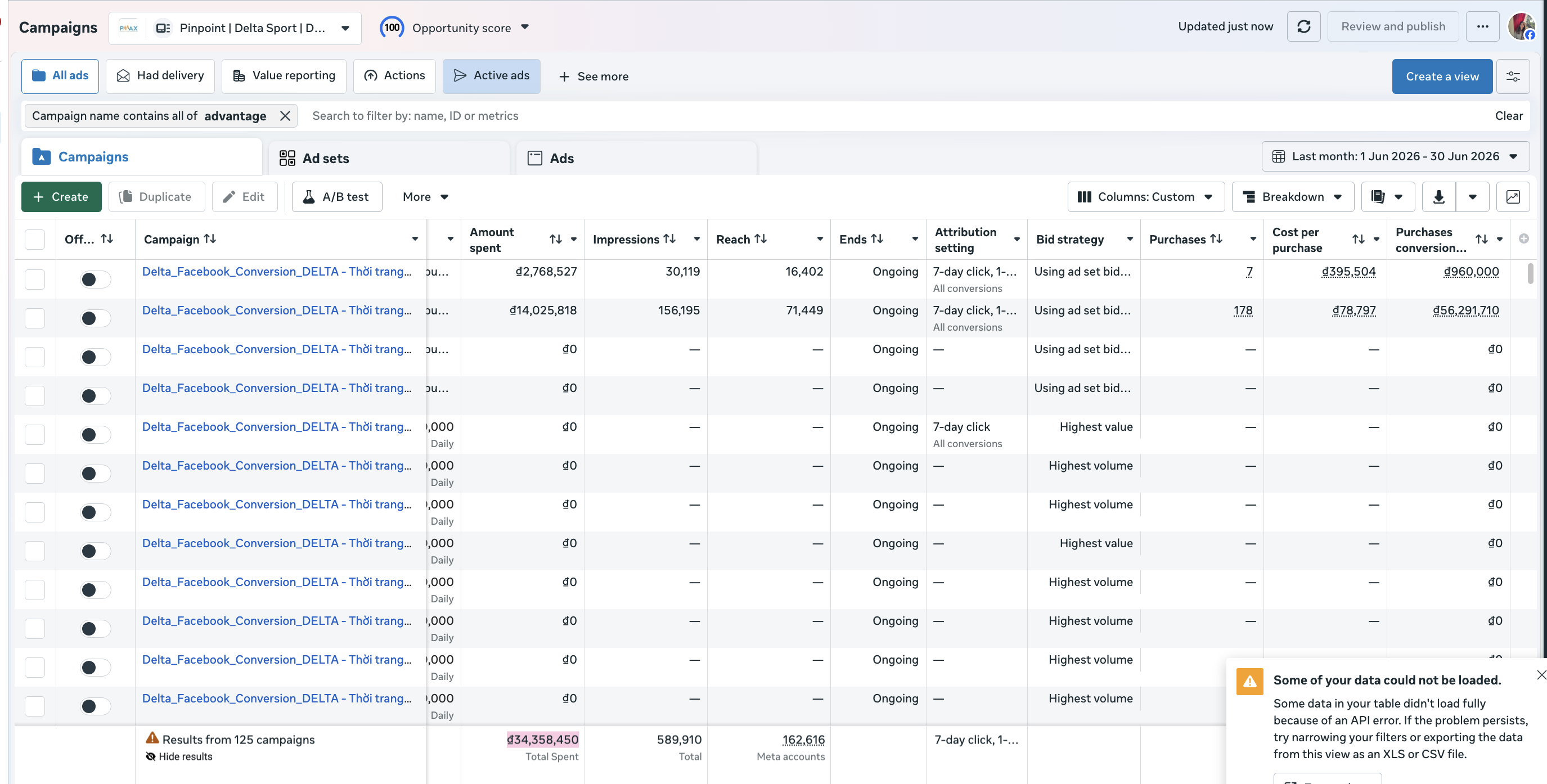Image resolution: width=1547 pixels, height=784 pixels.
Task: Toggle the campaign spending ₫14,025,818
Action: pos(96,318)
